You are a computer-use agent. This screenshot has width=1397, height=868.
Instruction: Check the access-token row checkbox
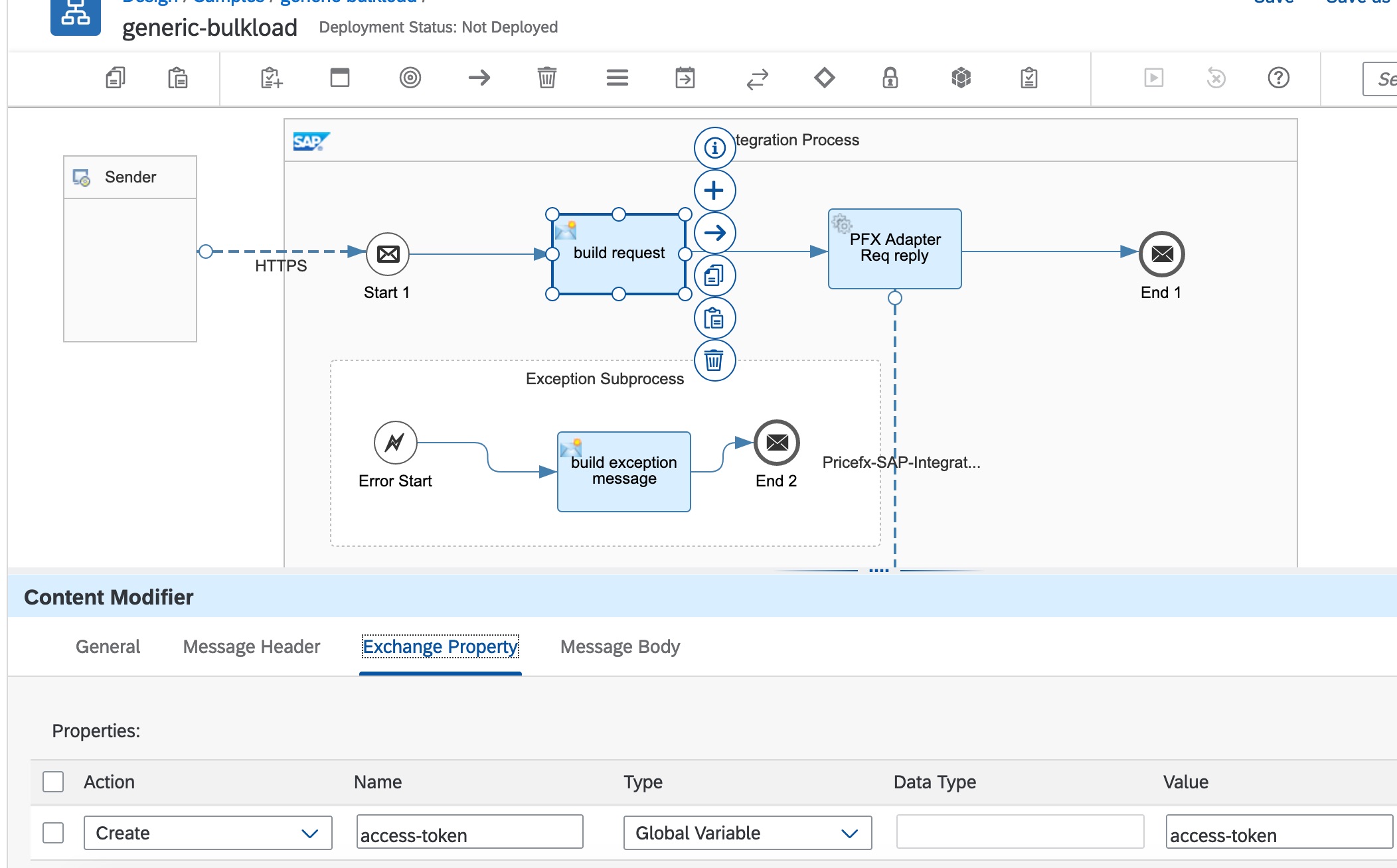point(53,833)
